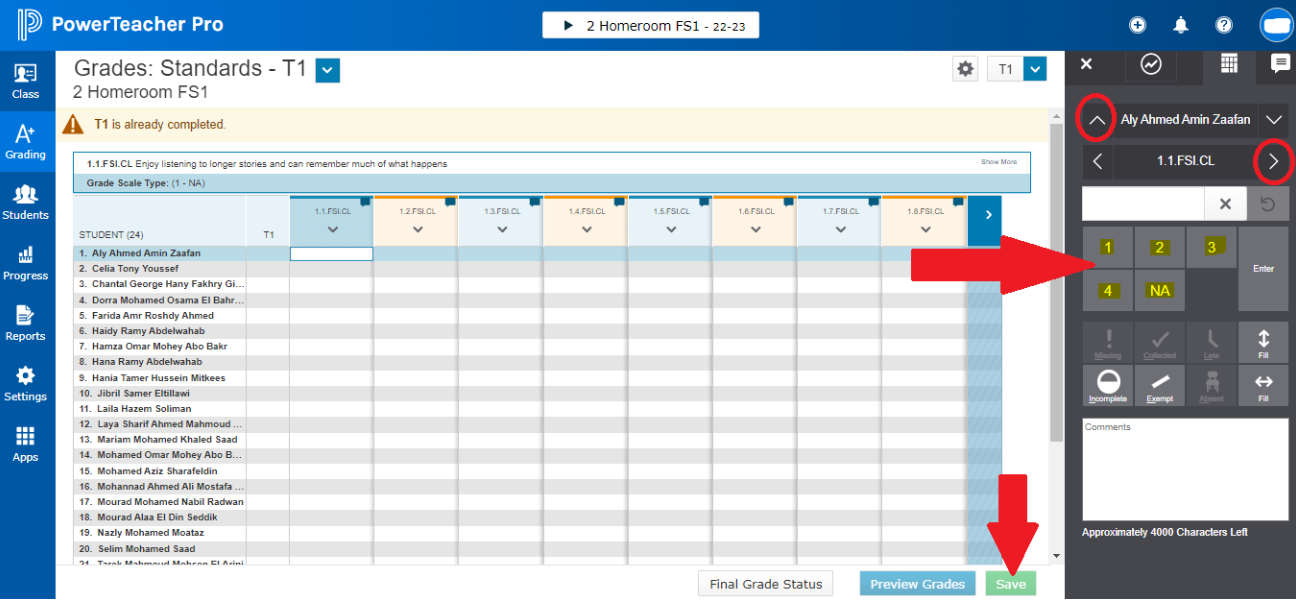Screen dimensions: 1296x600
Task: Click the horizontal Fill button
Action: tap(1263, 385)
